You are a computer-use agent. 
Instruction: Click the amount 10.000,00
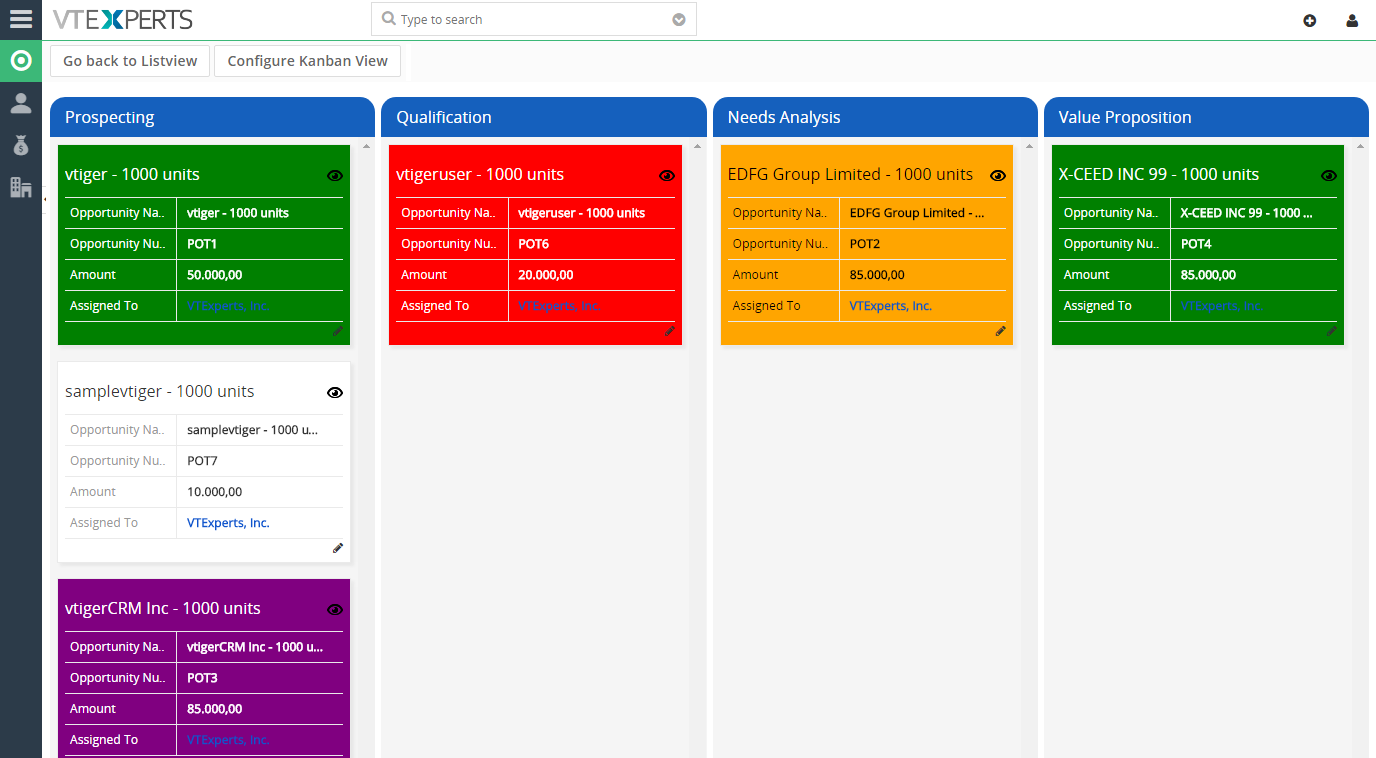(214, 492)
